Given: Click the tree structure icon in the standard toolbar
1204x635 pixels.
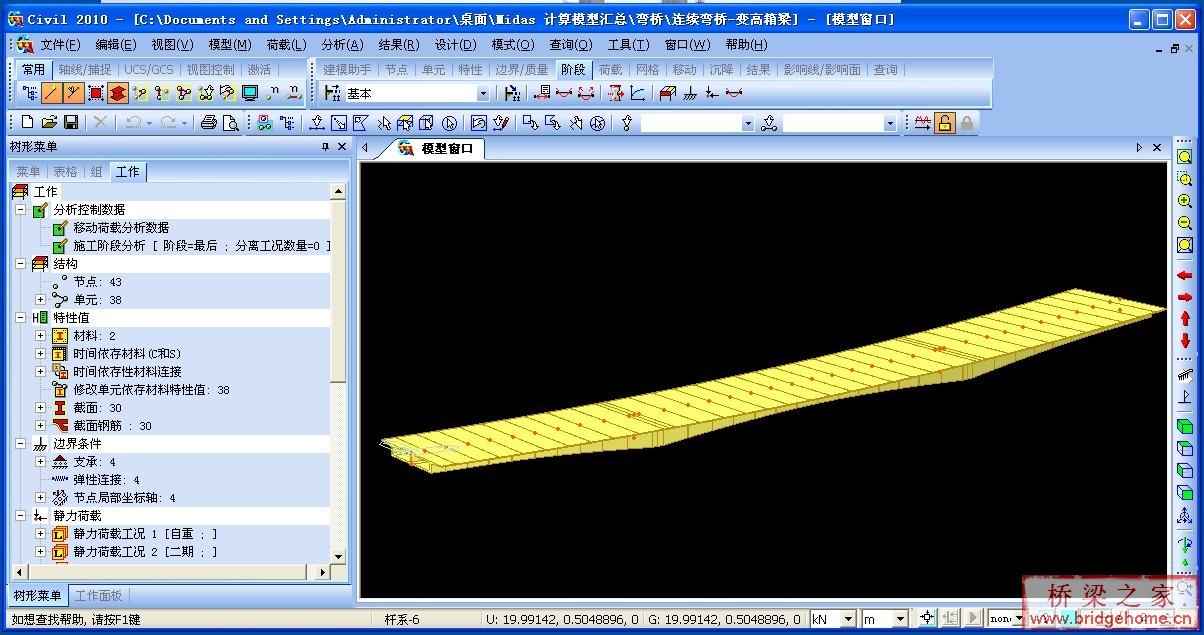Looking at the screenshot, I should pos(287,123).
